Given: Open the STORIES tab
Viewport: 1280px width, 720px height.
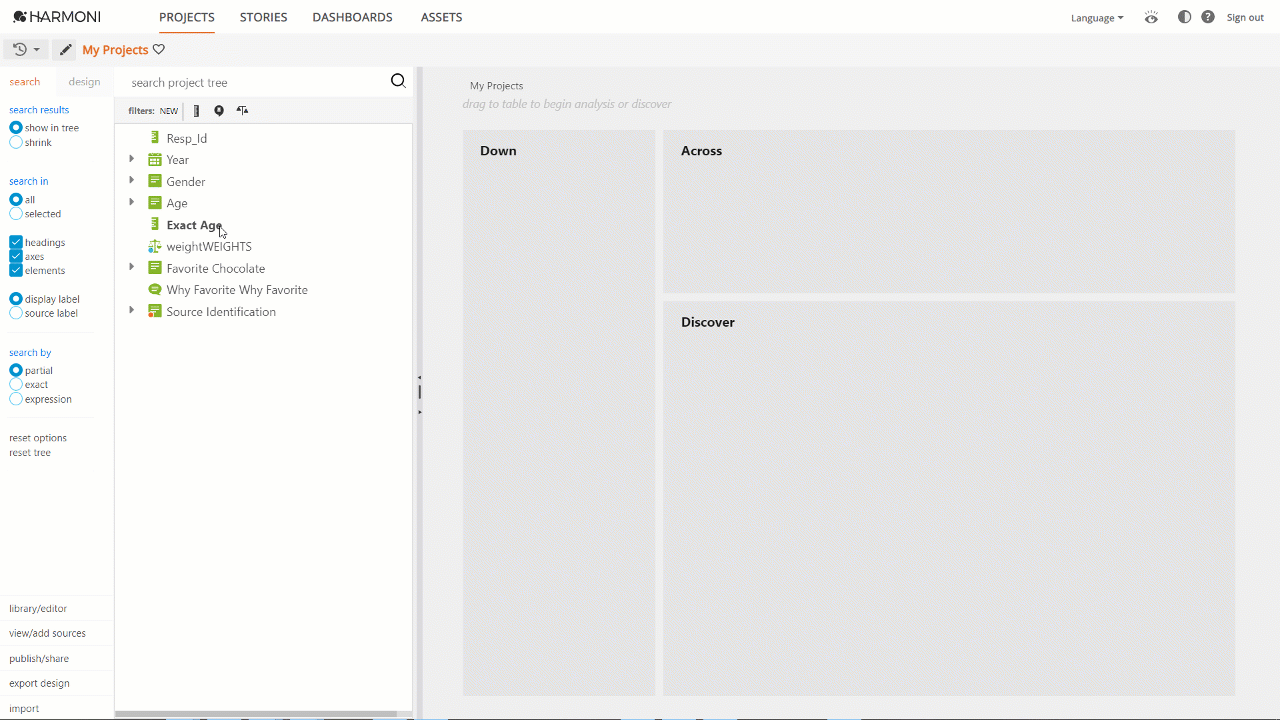Looking at the screenshot, I should click(x=264, y=17).
